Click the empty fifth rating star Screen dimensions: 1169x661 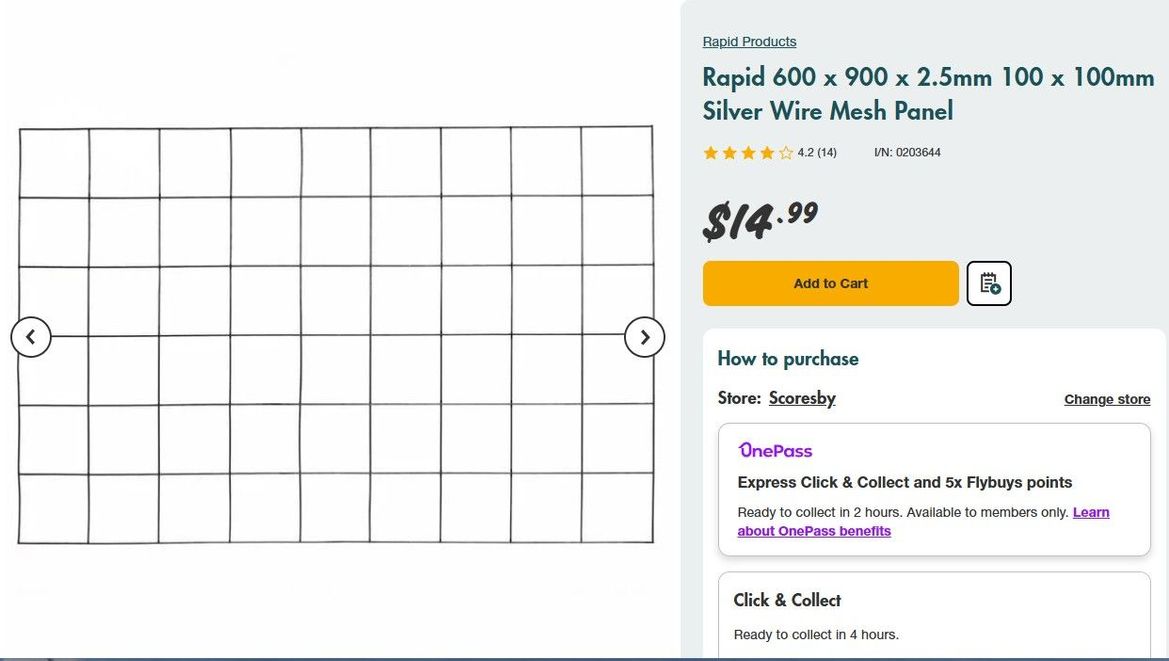[786, 153]
